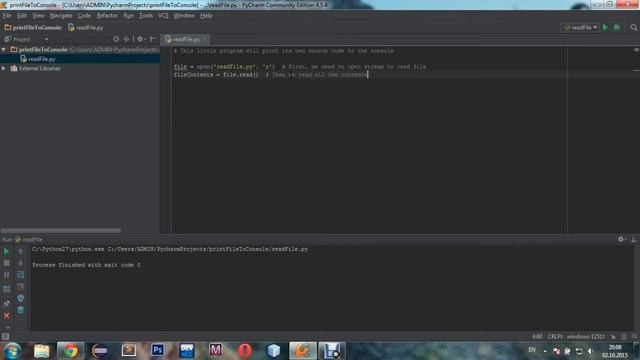
Task: Open the Navigate menu
Action: click(61, 16)
